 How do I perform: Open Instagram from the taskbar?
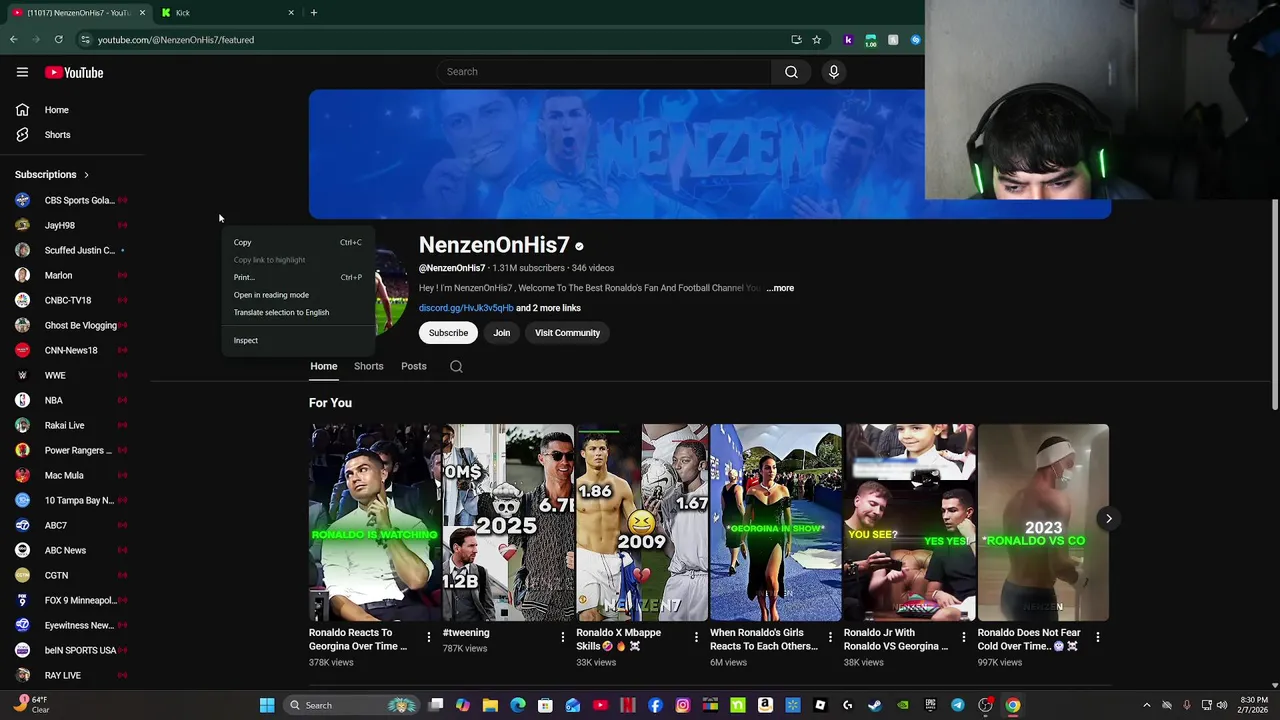click(x=683, y=705)
